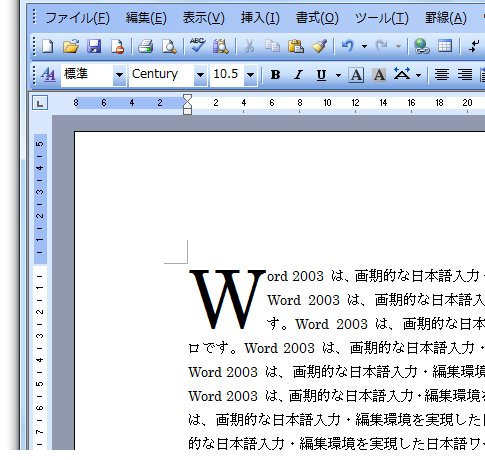Open the 書式(O) menu
Screen dimensions: 485x460
tap(317, 18)
